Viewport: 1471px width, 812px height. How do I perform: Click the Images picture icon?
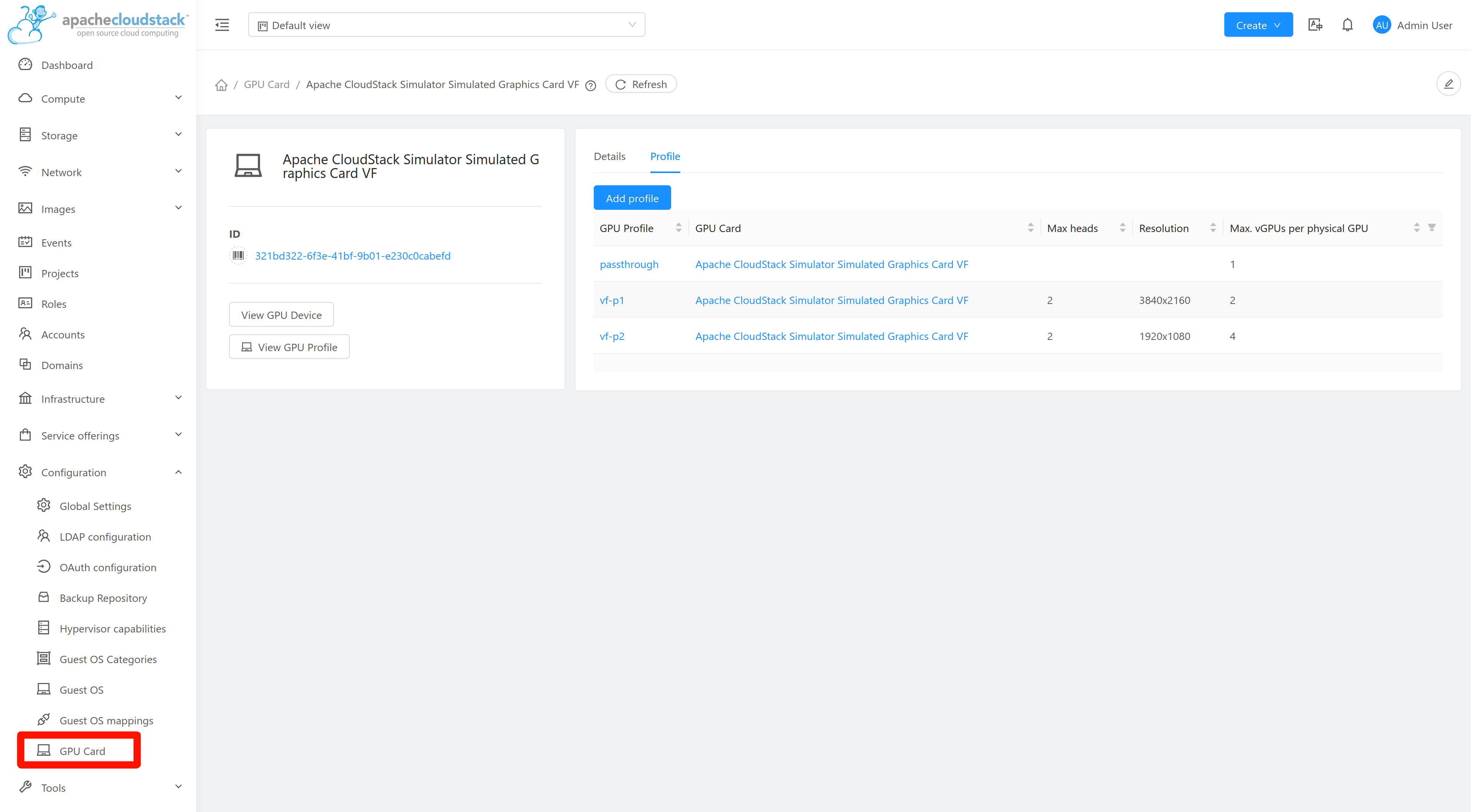(x=25, y=208)
